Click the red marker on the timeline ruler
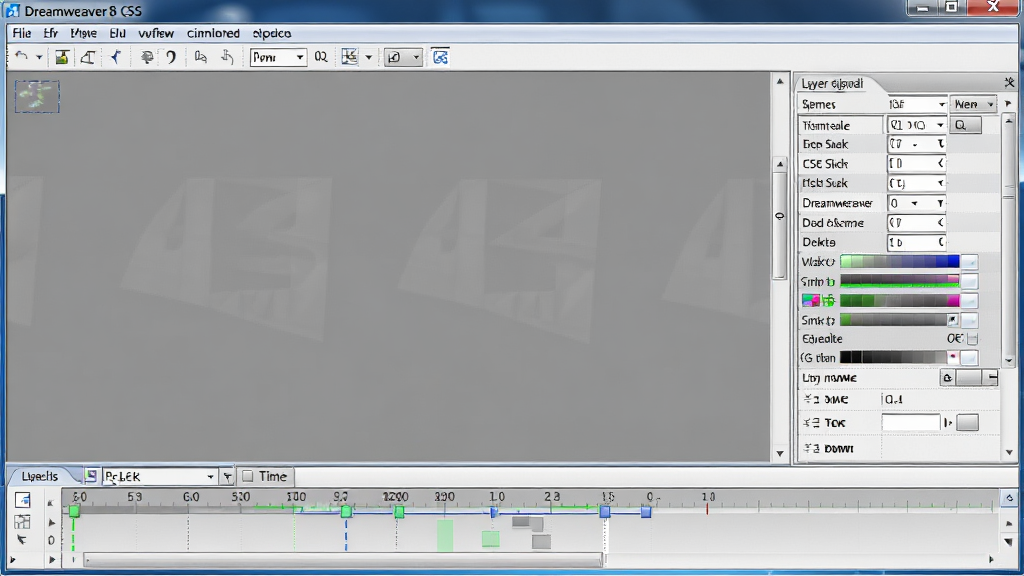Viewport: 1024px width, 576px height. click(707, 509)
